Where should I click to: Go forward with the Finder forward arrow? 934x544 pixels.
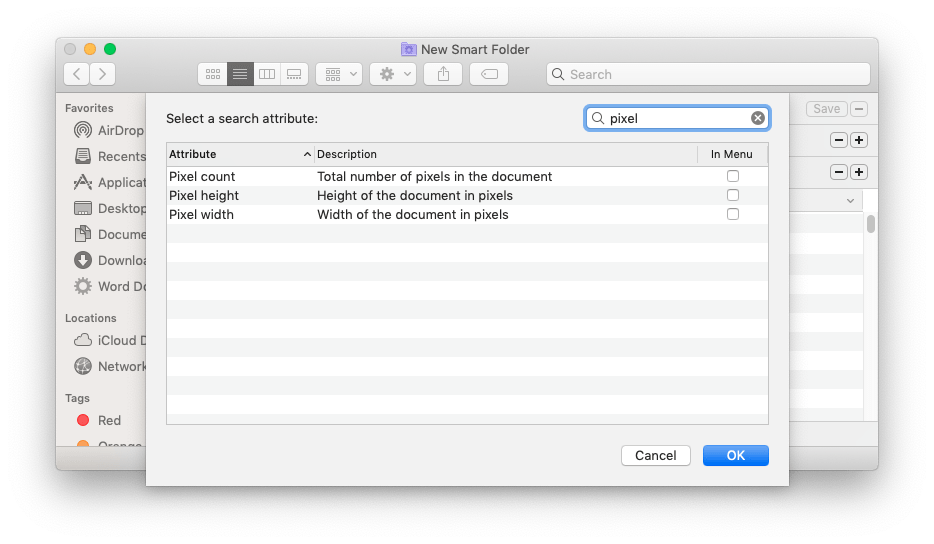[x=102, y=74]
